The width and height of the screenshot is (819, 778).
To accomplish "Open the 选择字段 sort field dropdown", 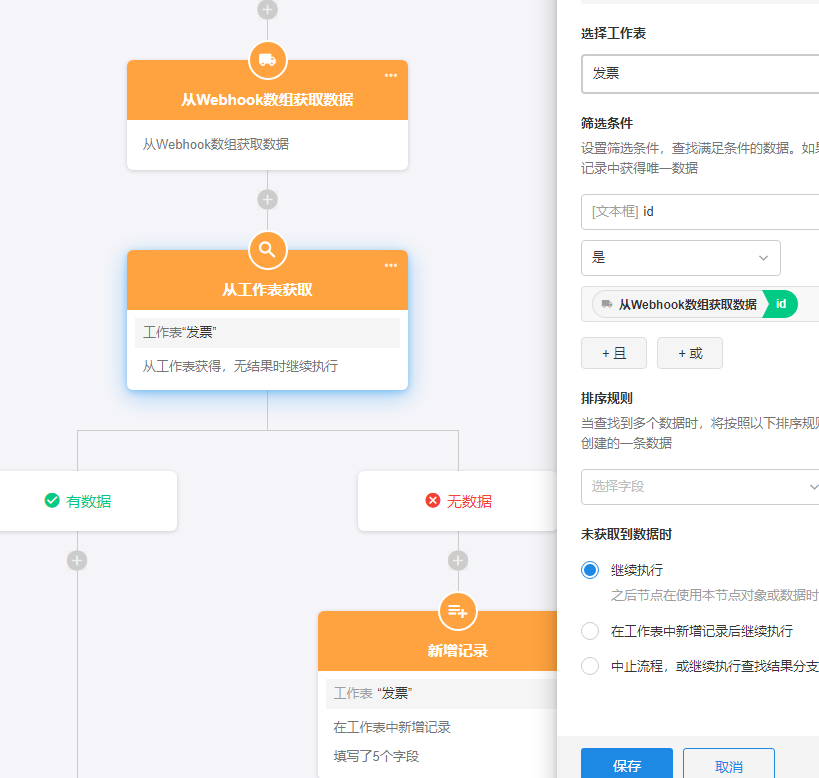I will pos(700,487).
